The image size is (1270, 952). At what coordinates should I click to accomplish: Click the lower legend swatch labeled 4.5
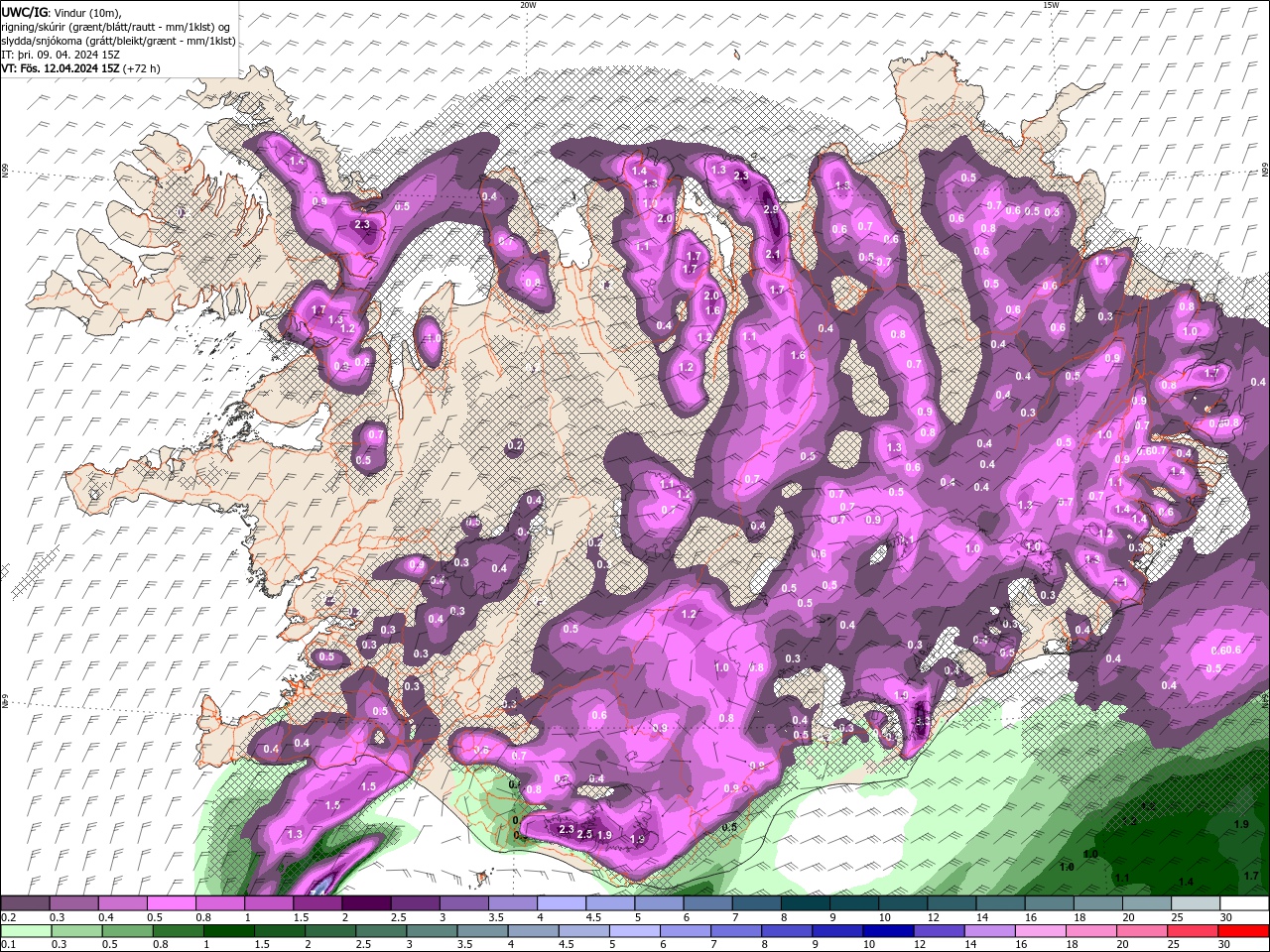pyautogui.click(x=583, y=930)
